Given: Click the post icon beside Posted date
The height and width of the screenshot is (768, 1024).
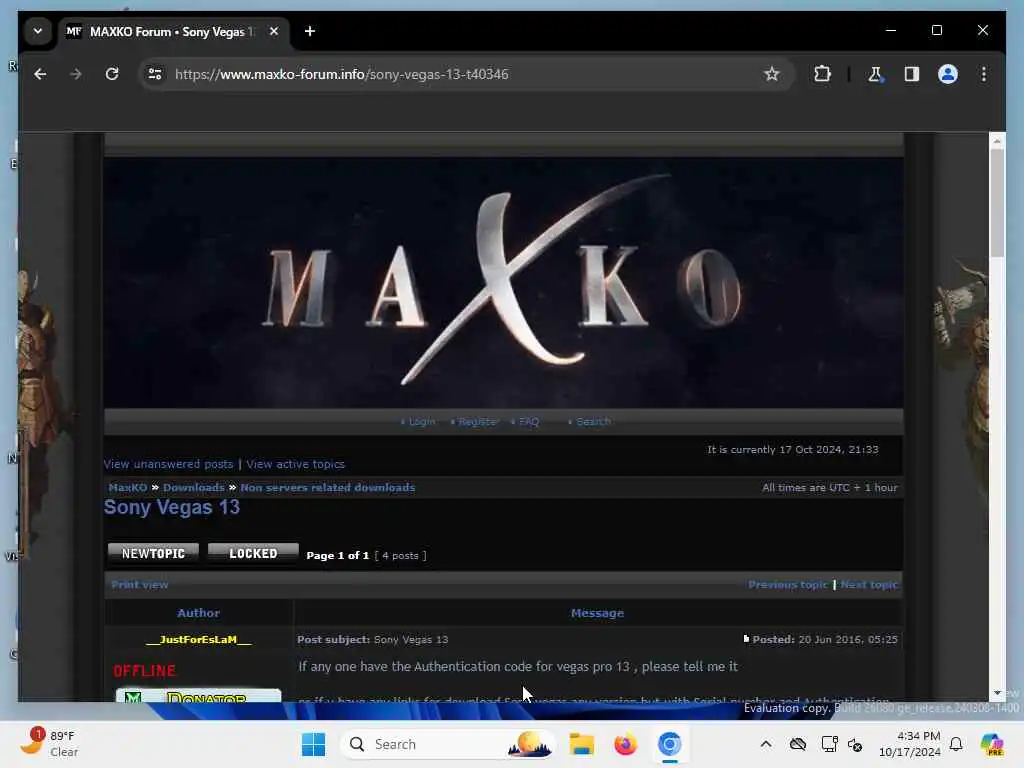Looking at the screenshot, I should (746, 639).
